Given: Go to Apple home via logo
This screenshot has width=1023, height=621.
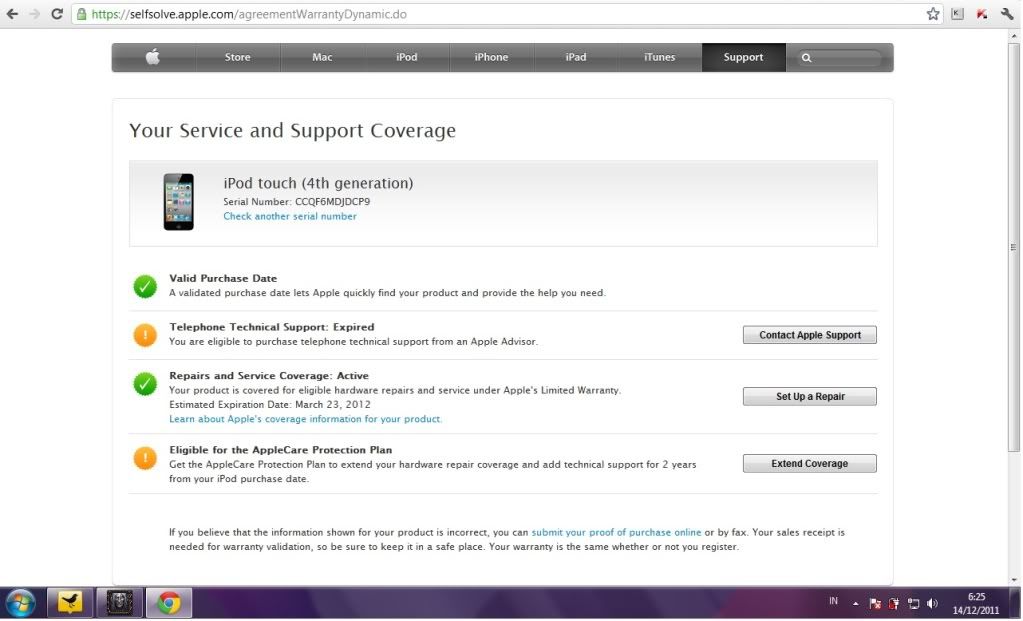Looking at the screenshot, I should [153, 57].
